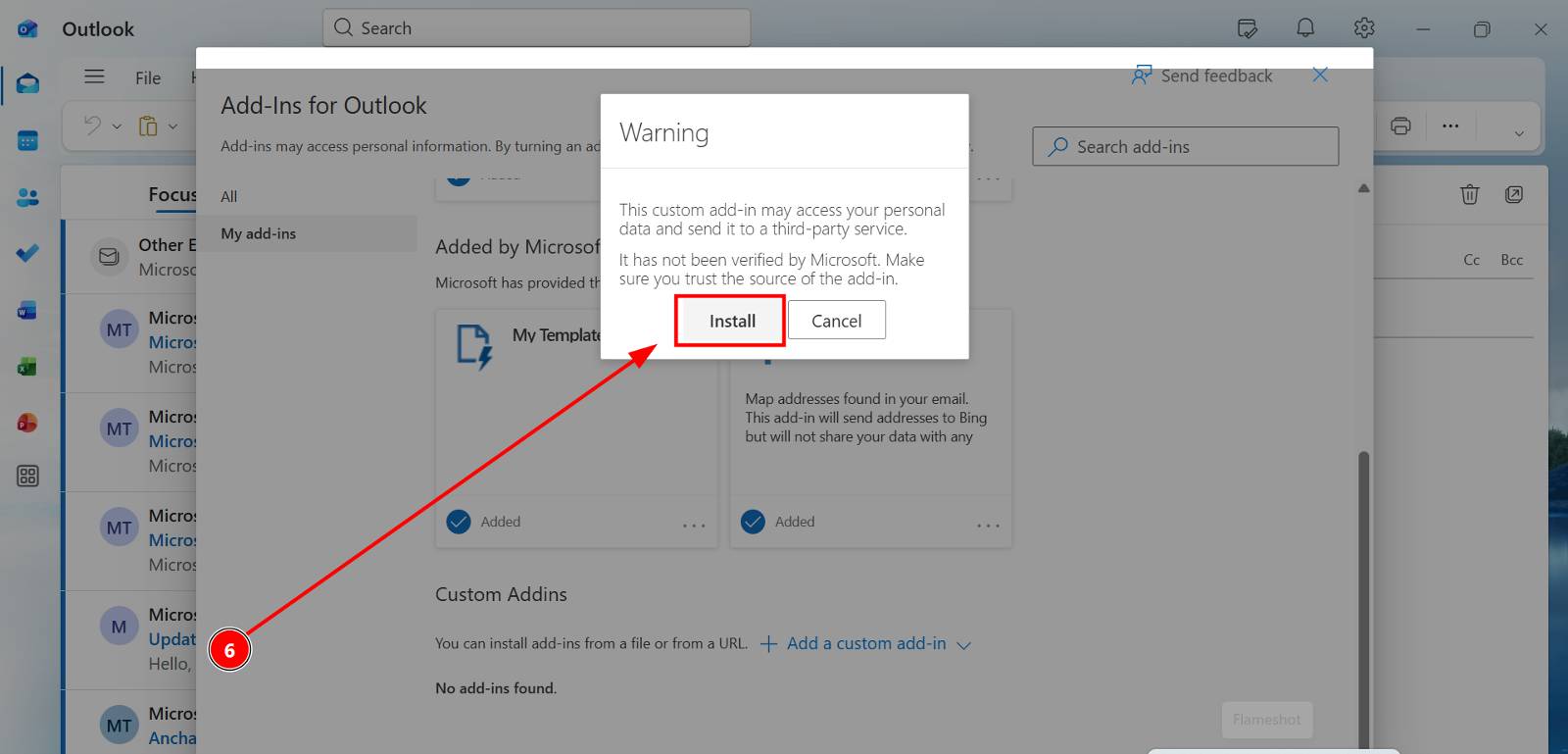Open Outlook settings gear
The width and height of the screenshot is (1568, 754).
click(1364, 28)
